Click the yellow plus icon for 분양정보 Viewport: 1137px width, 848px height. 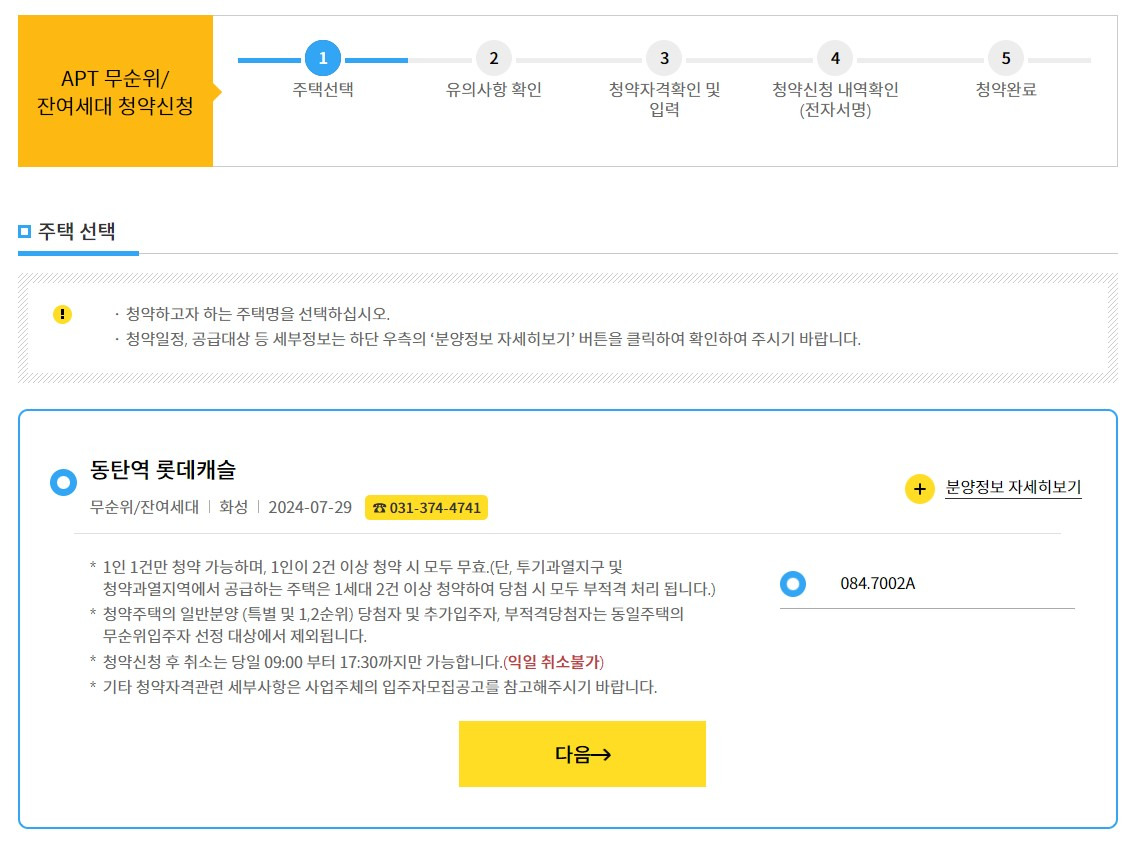click(x=919, y=489)
